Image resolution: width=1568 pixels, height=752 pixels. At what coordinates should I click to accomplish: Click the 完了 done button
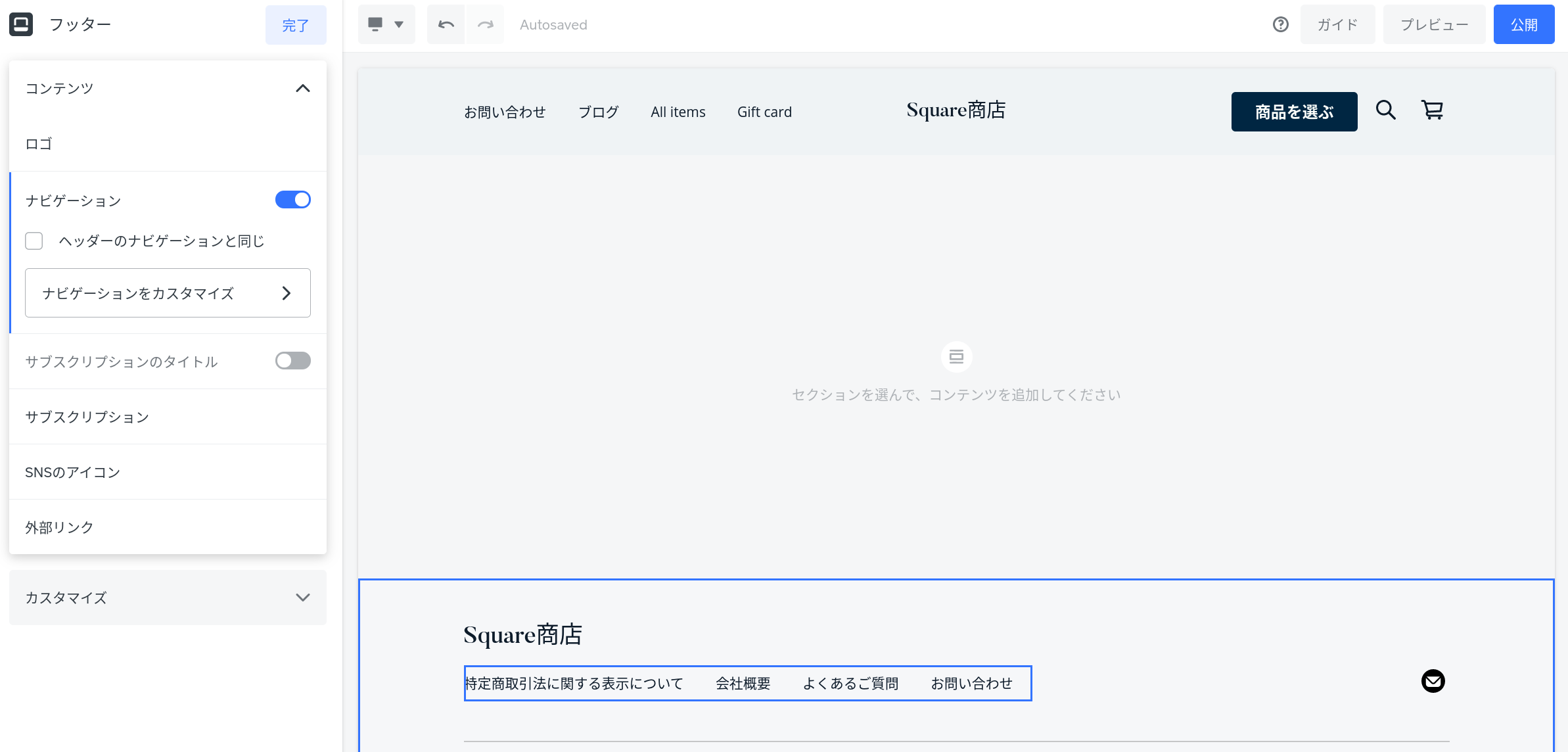295,25
